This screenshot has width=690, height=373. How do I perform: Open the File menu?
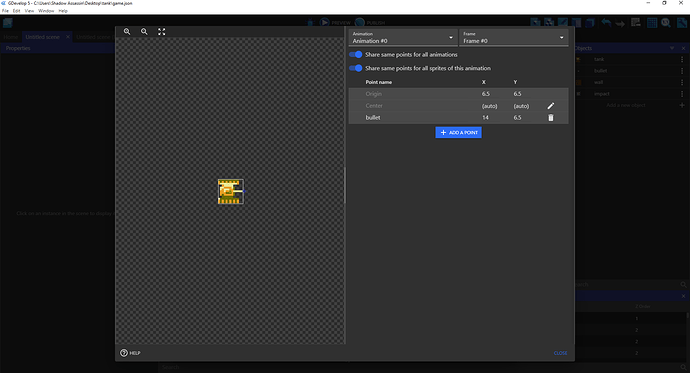pyautogui.click(x=5, y=11)
